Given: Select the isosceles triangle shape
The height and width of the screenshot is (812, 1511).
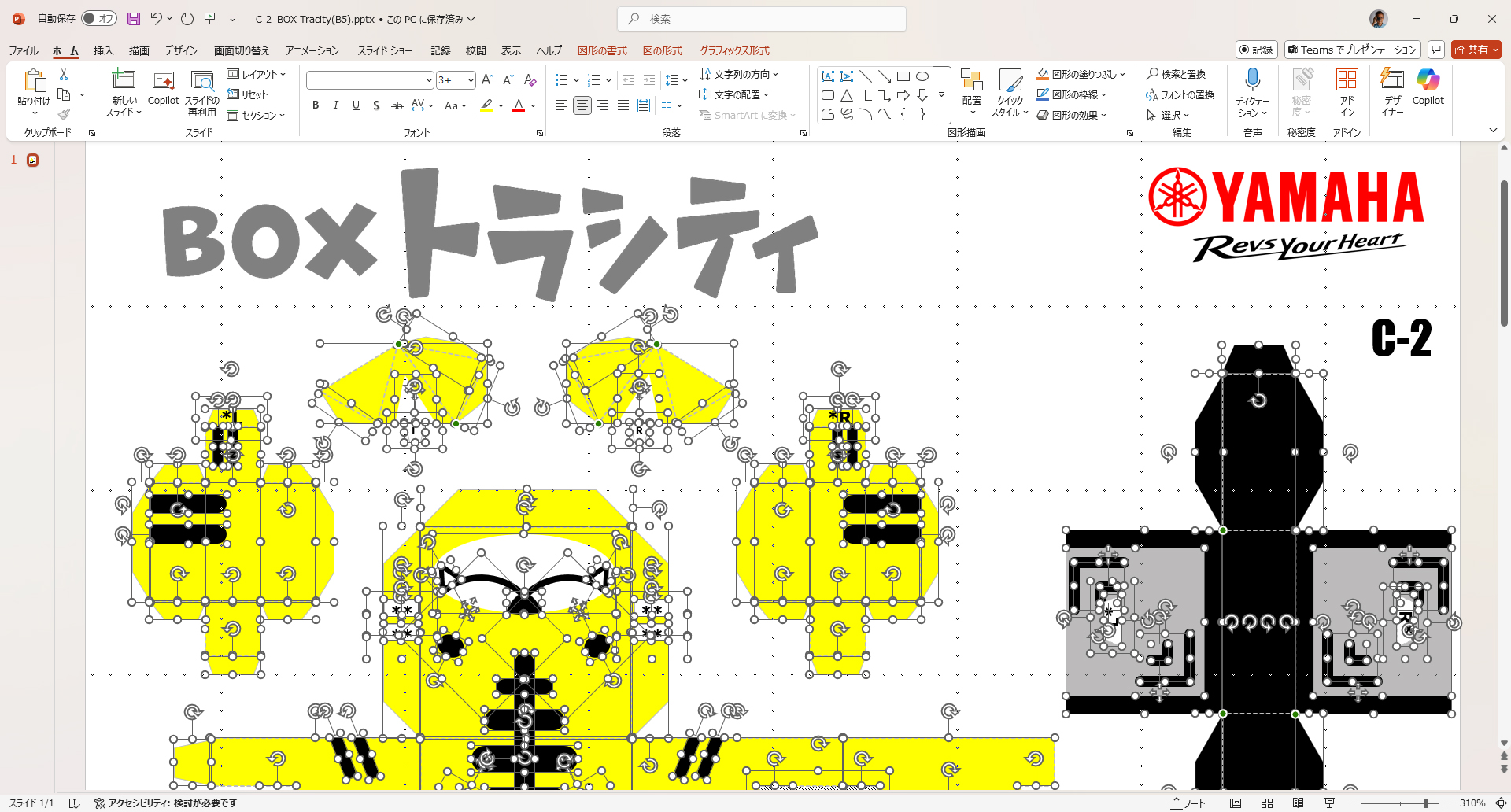Looking at the screenshot, I should 847,95.
